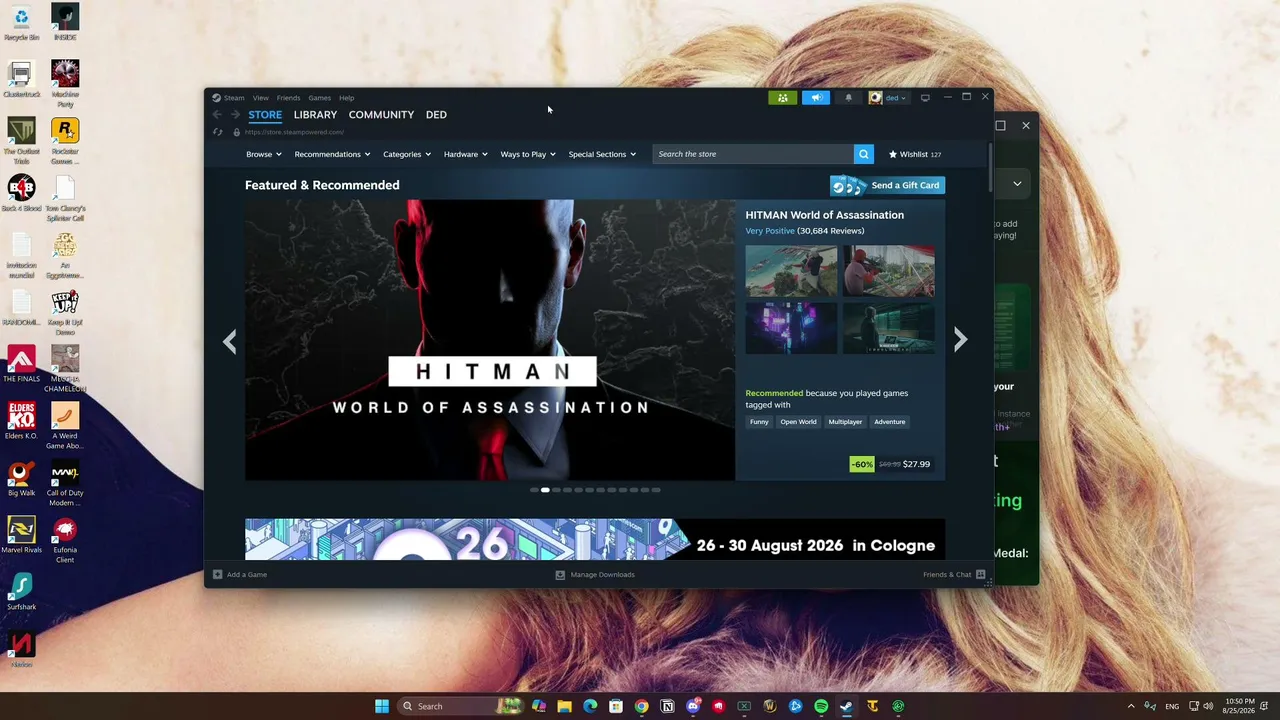Reload the Steam store page
Viewport: 1280px width, 720px height.
217,132
